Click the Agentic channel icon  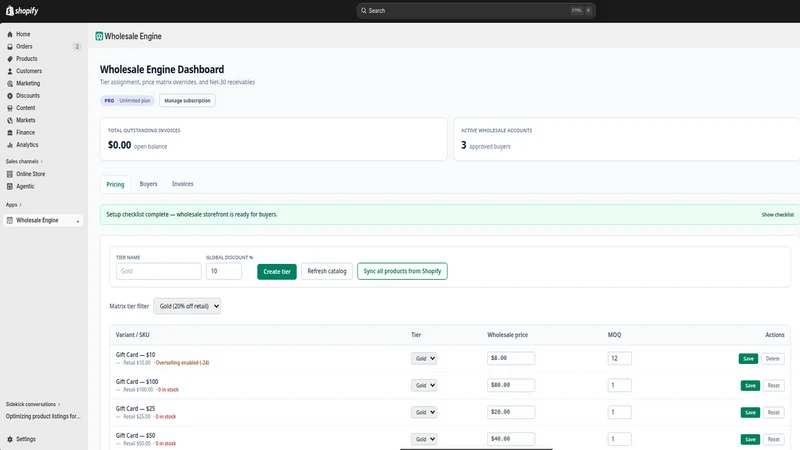coord(10,186)
